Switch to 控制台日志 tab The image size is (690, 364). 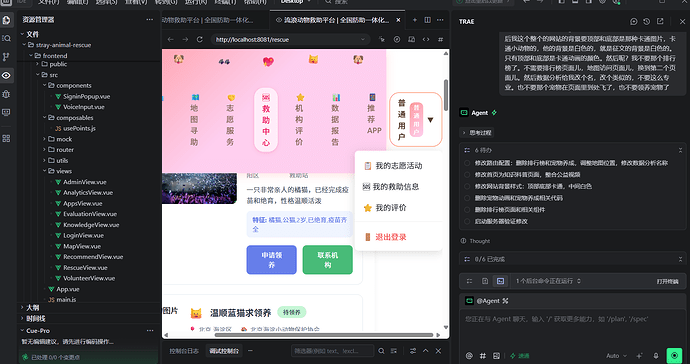[x=184, y=351]
